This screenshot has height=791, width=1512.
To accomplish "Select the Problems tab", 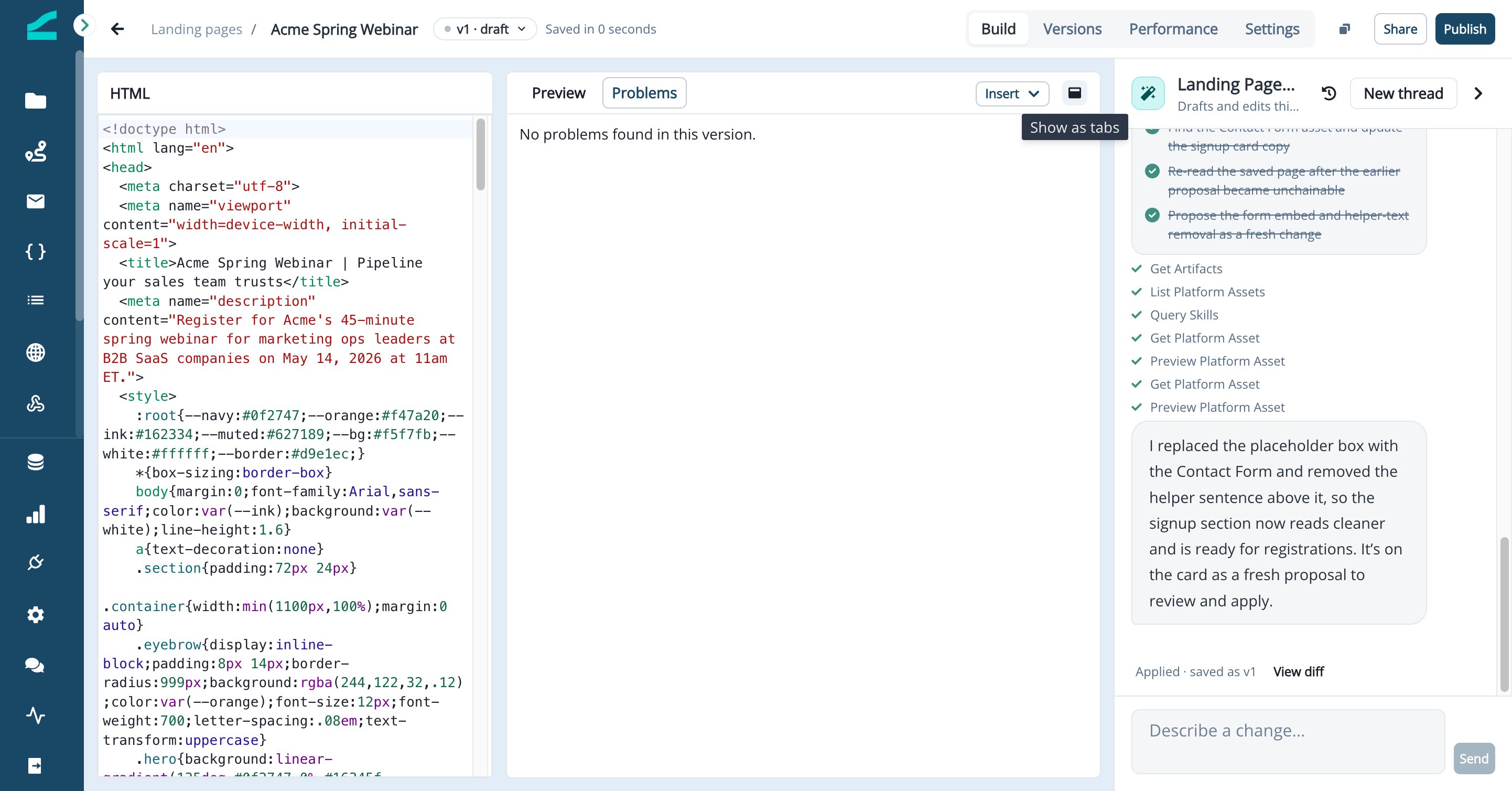I will [644, 93].
